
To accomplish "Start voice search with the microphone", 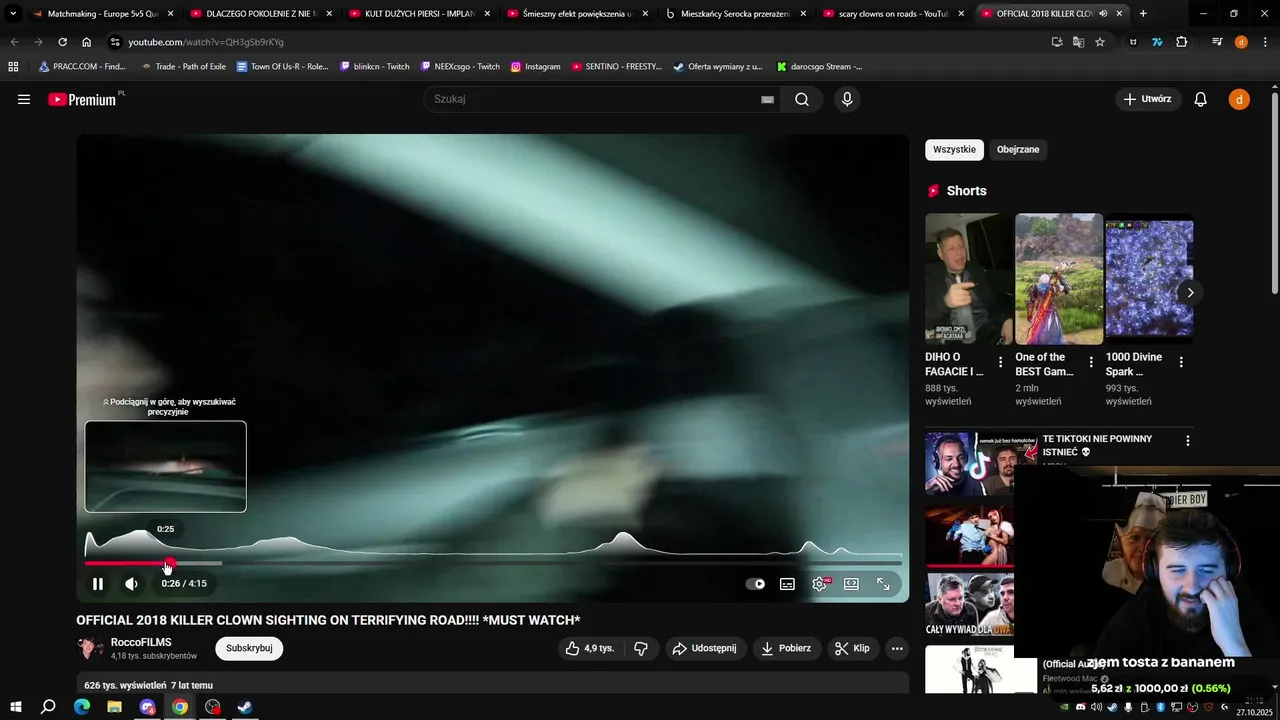I will click(847, 99).
